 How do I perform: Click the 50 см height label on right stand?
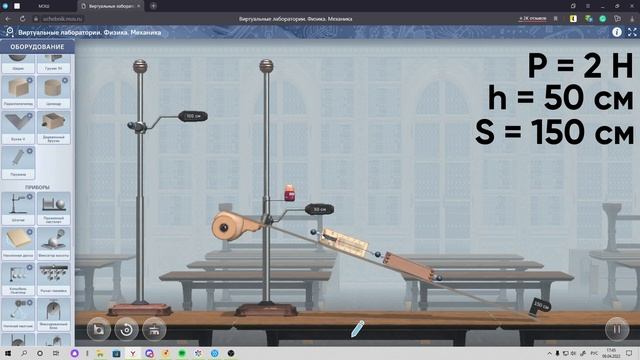[x=319, y=209]
